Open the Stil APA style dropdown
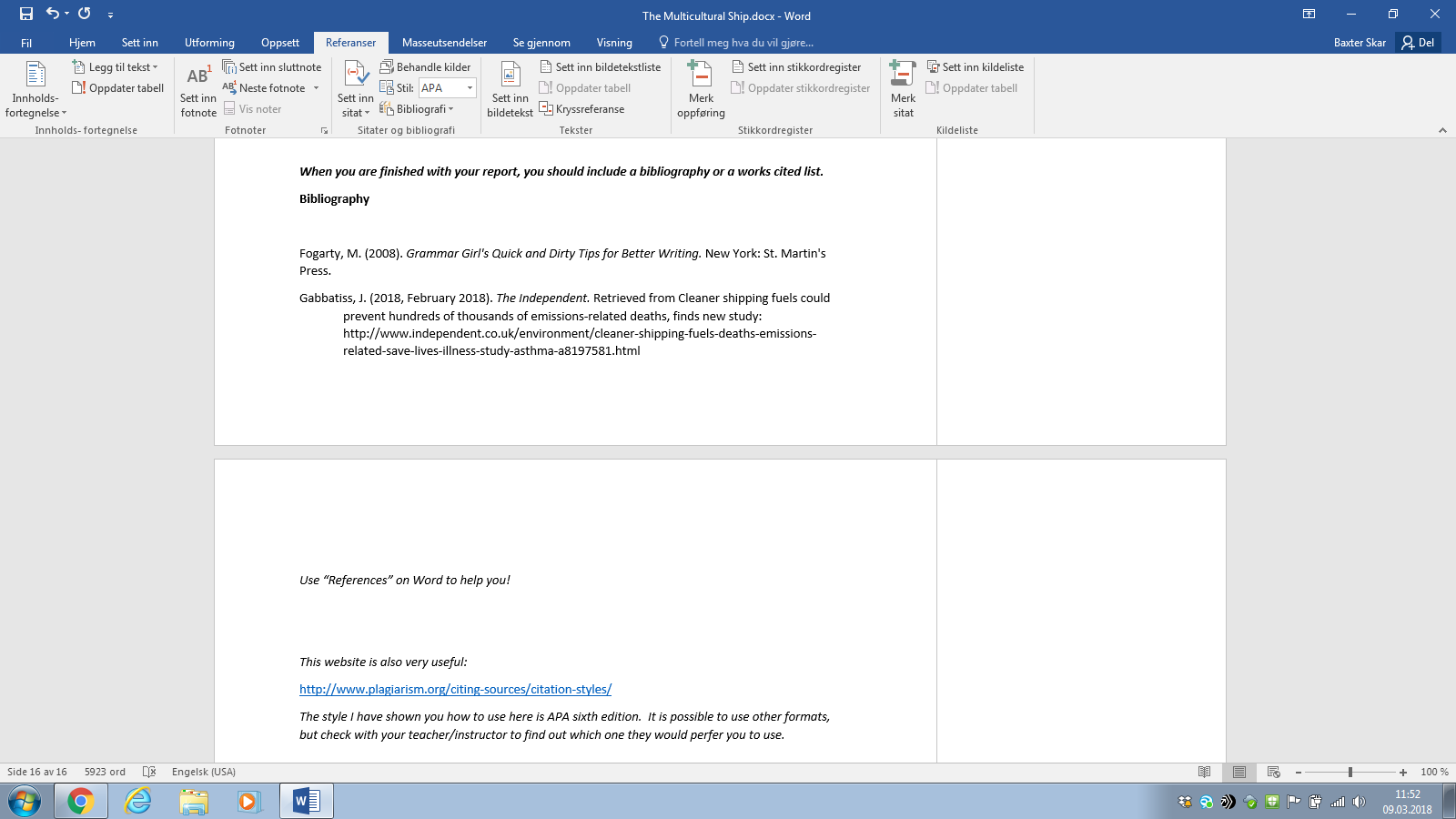Viewport: 1456px width, 819px height. point(470,88)
